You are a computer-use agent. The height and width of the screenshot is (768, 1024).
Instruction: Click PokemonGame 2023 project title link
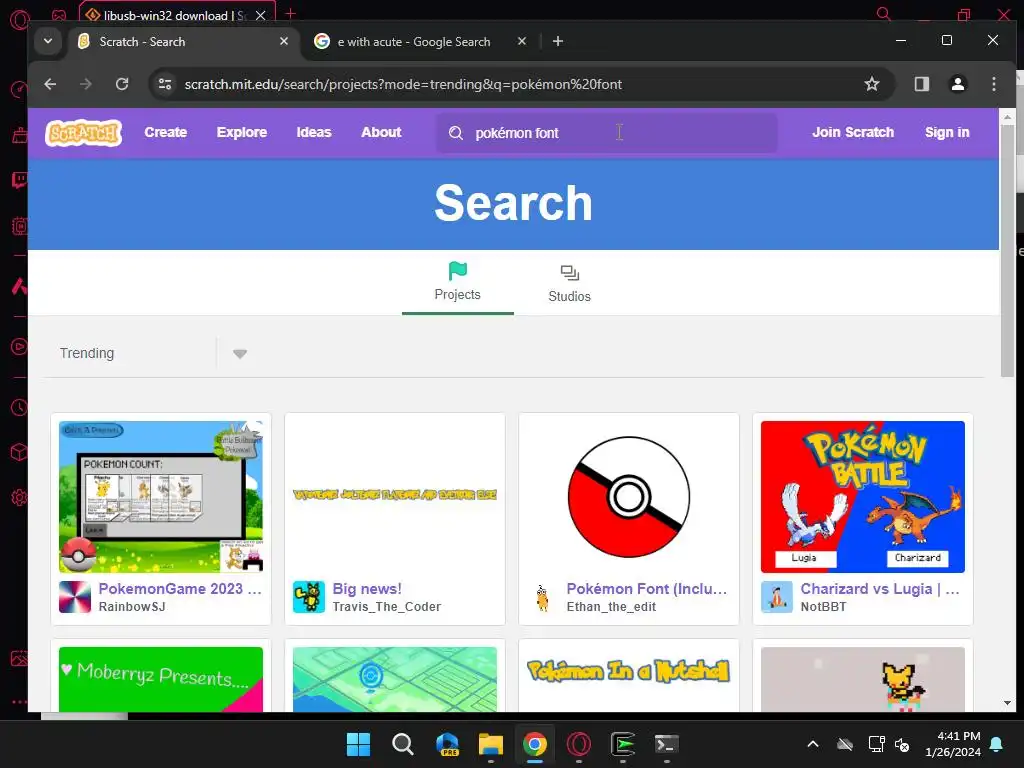pos(180,588)
